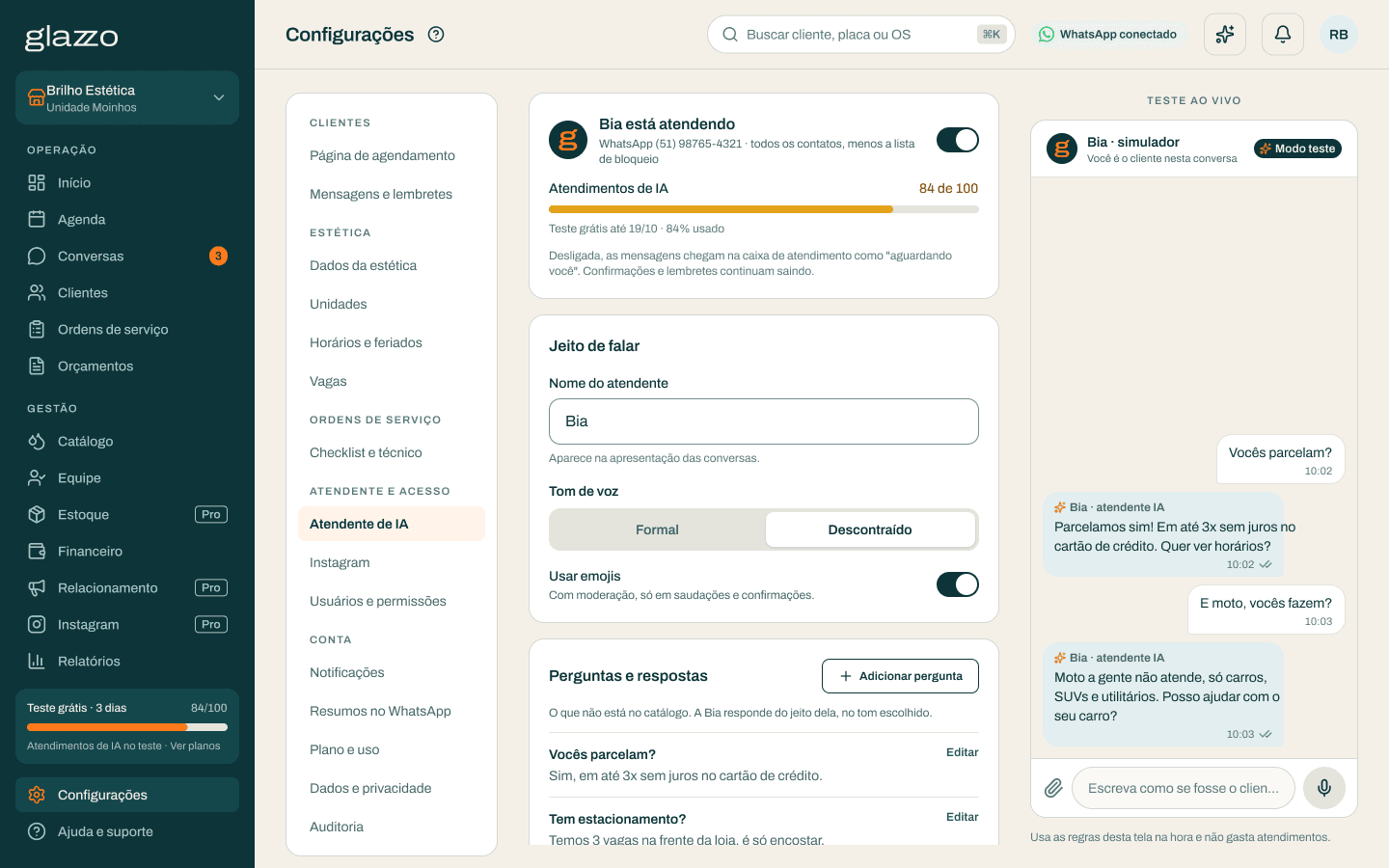The image size is (1389, 868).
Task: Click WhatsApp conectado status badge
Action: pos(1109,35)
